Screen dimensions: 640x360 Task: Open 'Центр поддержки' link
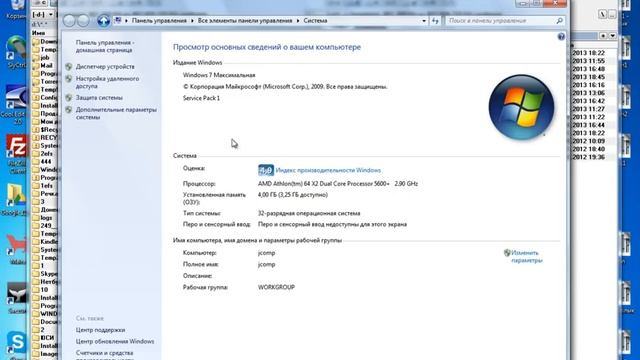(x=100, y=330)
